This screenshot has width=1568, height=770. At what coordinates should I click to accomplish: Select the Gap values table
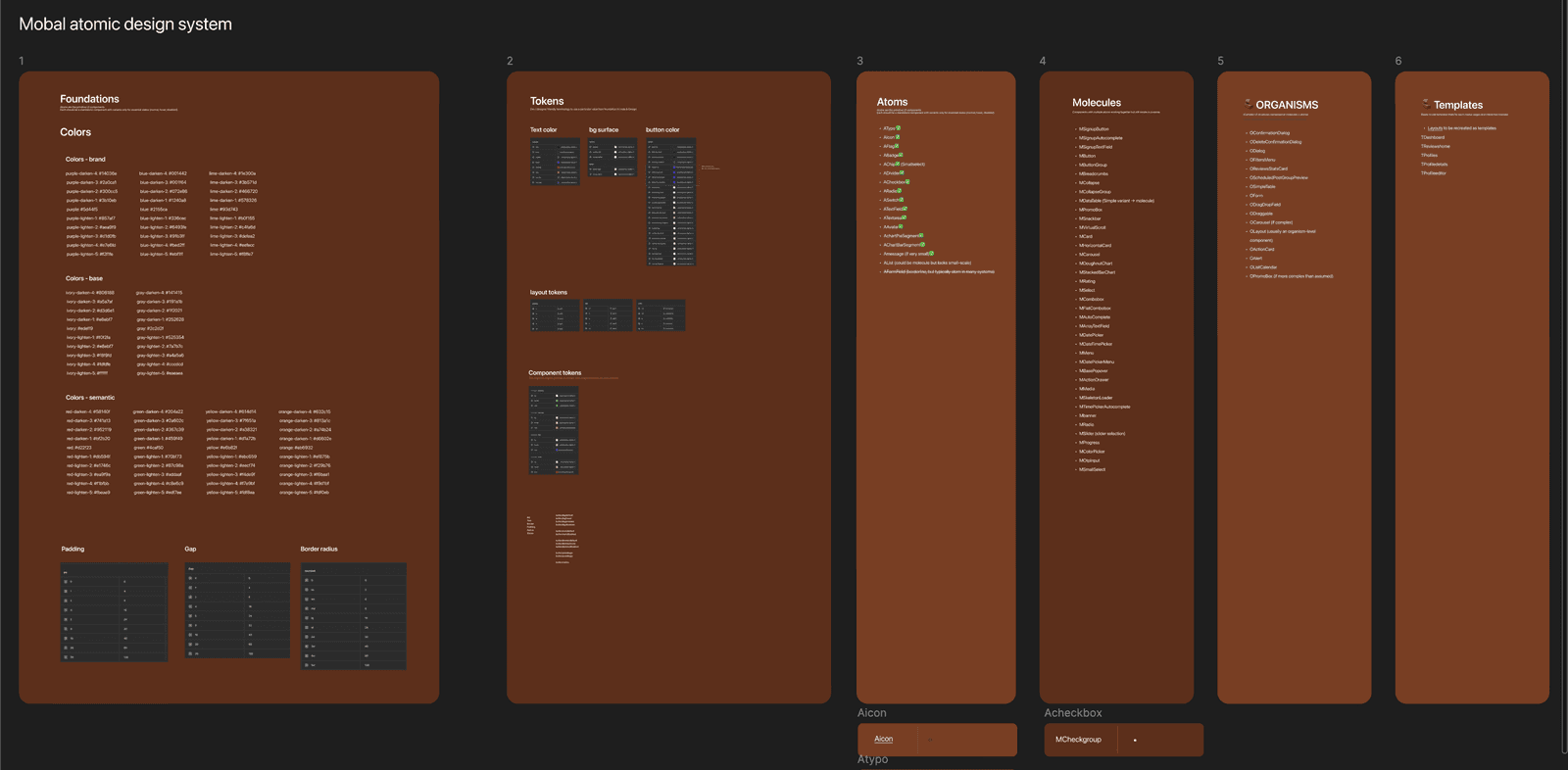click(x=237, y=609)
